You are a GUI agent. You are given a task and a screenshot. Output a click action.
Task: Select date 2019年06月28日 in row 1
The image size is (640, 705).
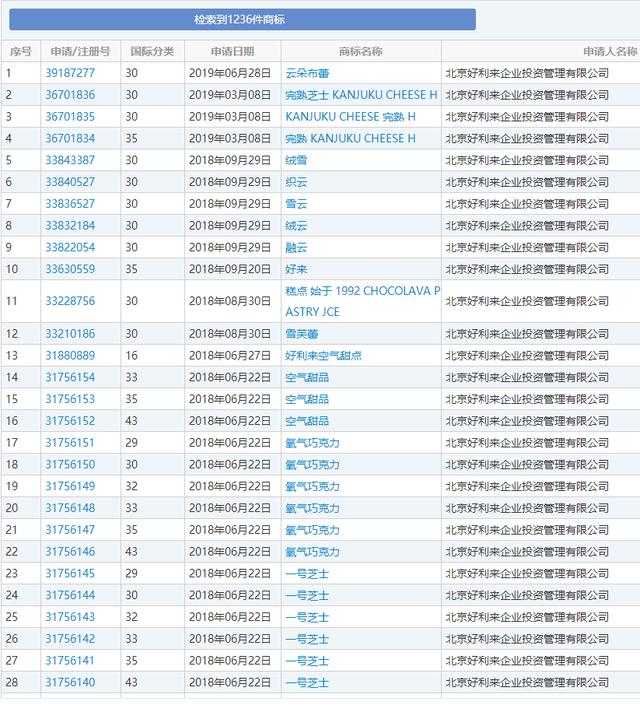[x=230, y=73]
